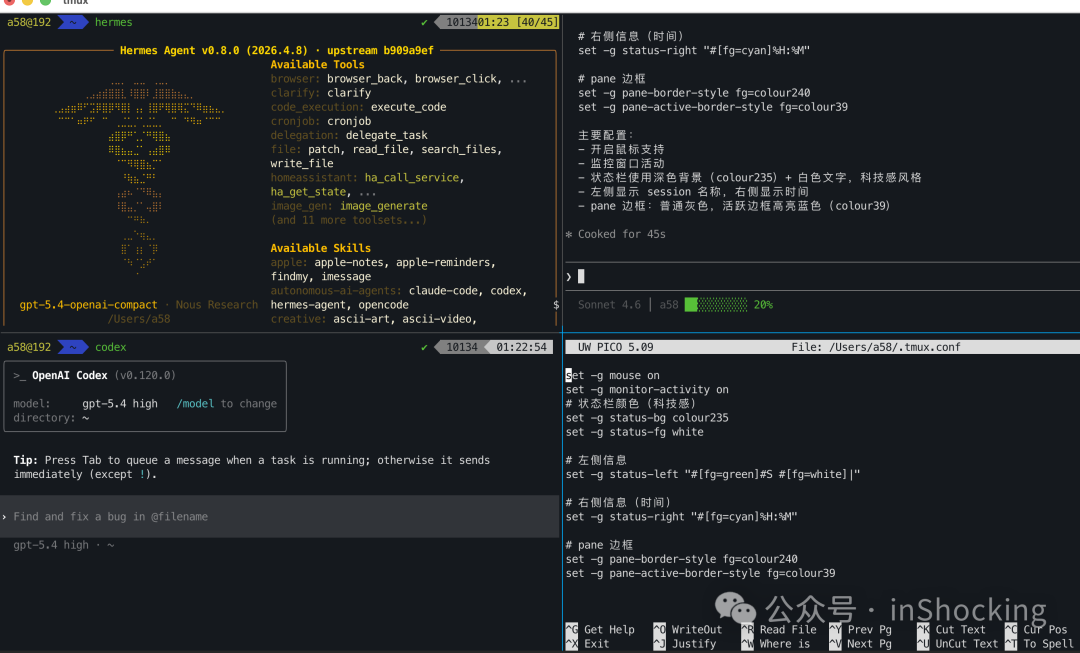Click the 20% usage value in Claude pane
This screenshot has width=1080, height=653.
coord(762,304)
